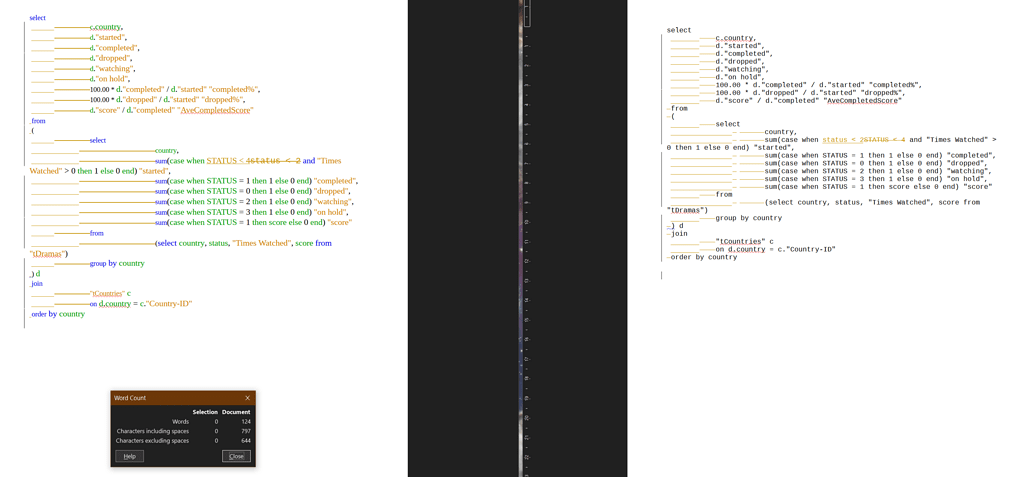The width and height of the screenshot is (1024, 477).
Task: Click "AveCompletedScore" in the left document
Action: pos(216,110)
